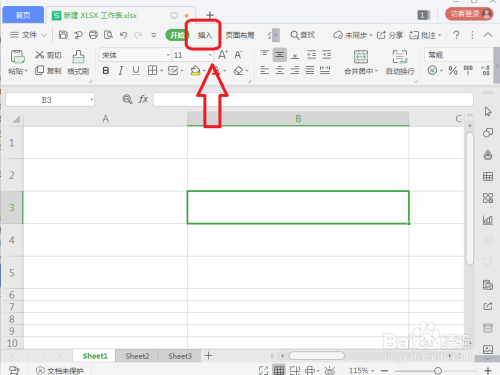Copy selection with the 复制 button
Image resolution: width=500 pixels, height=375 pixels.
click(48, 70)
